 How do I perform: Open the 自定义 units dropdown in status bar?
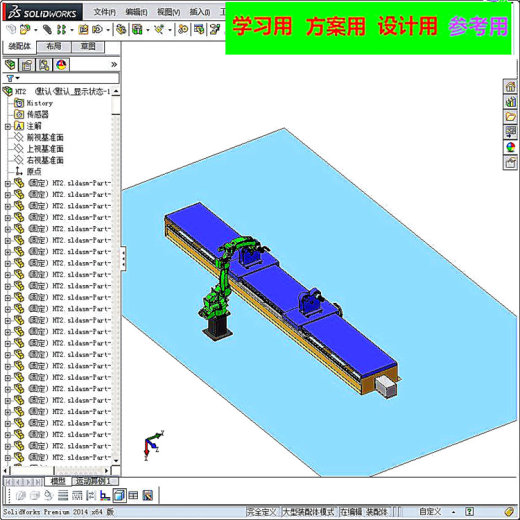454,512
